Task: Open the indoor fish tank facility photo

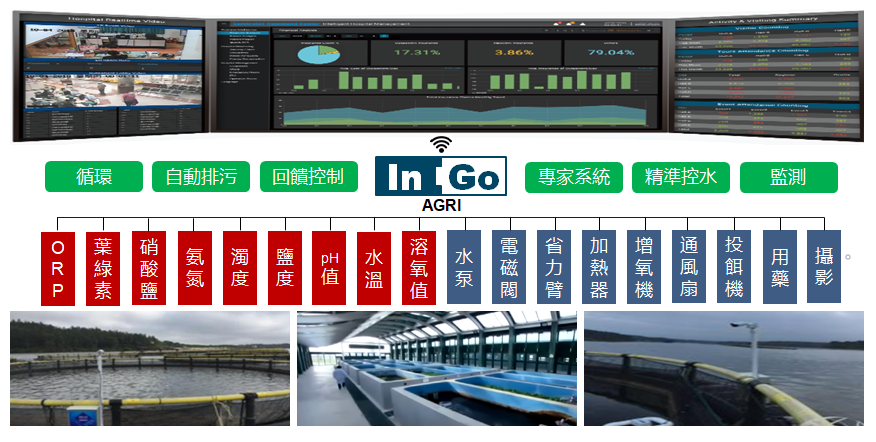Action: click(x=437, y=368)
